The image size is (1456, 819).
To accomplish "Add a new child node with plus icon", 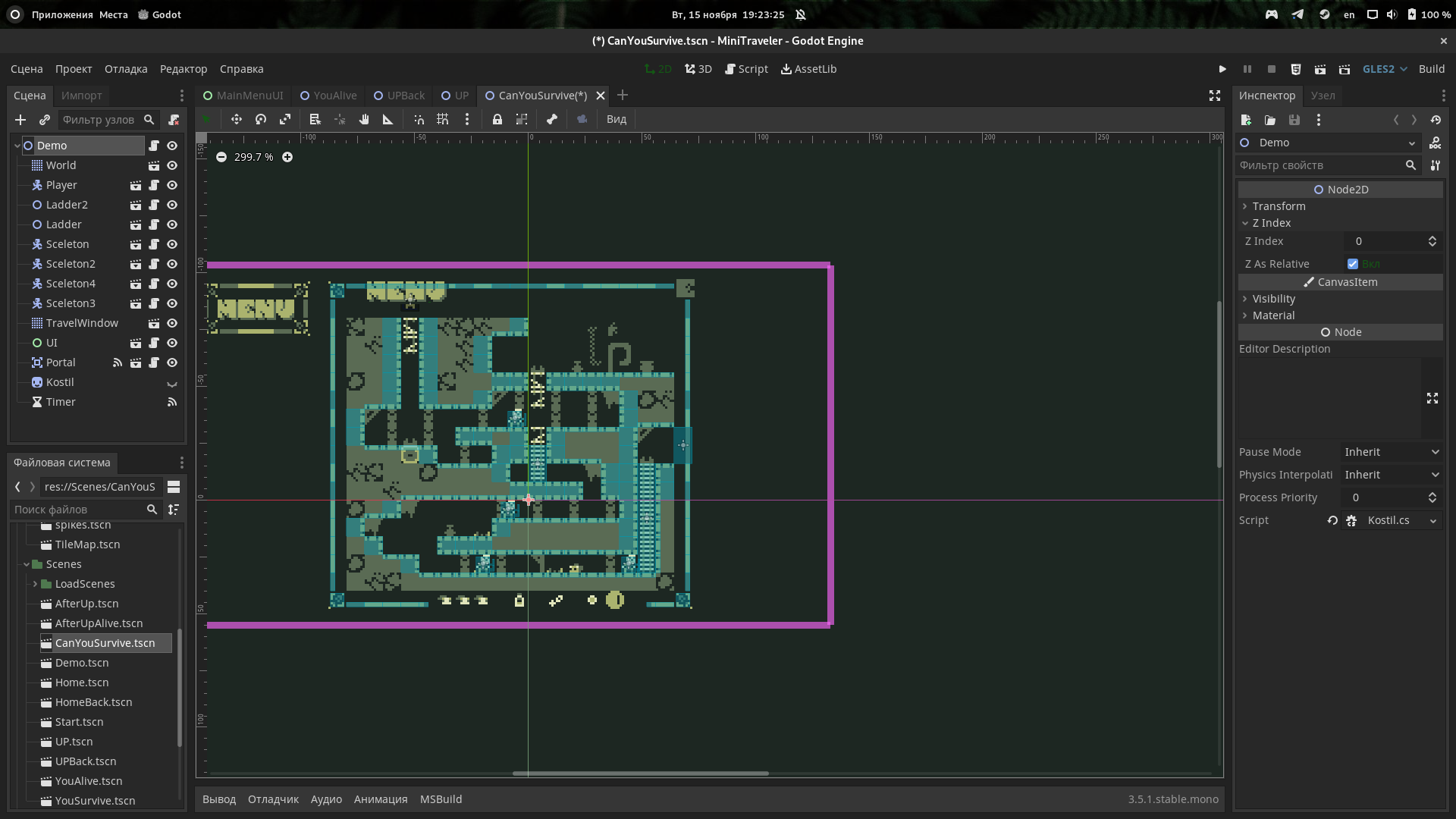I will click(x=20, y=120).
